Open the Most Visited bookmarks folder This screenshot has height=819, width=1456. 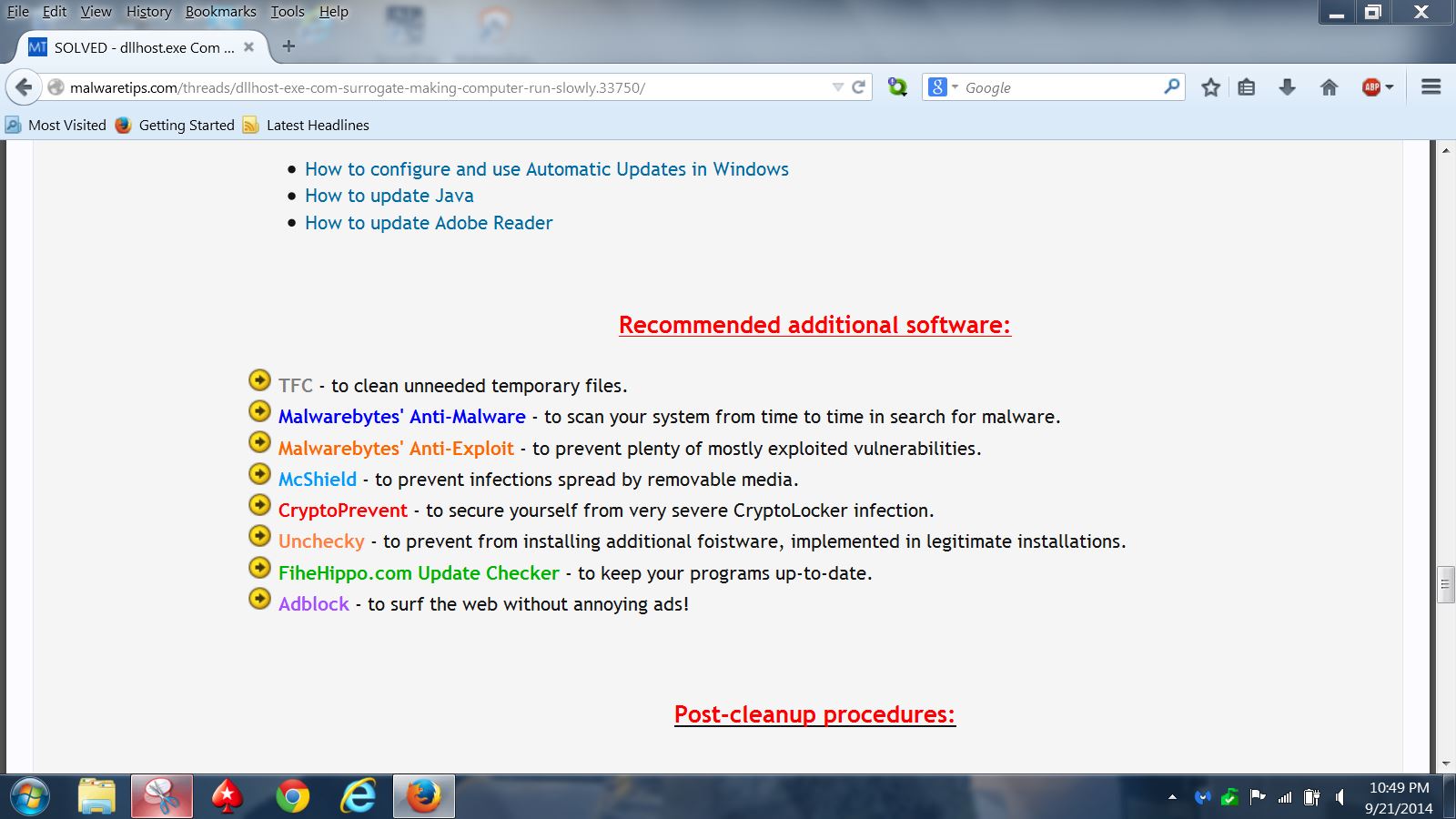coord(56,125)
